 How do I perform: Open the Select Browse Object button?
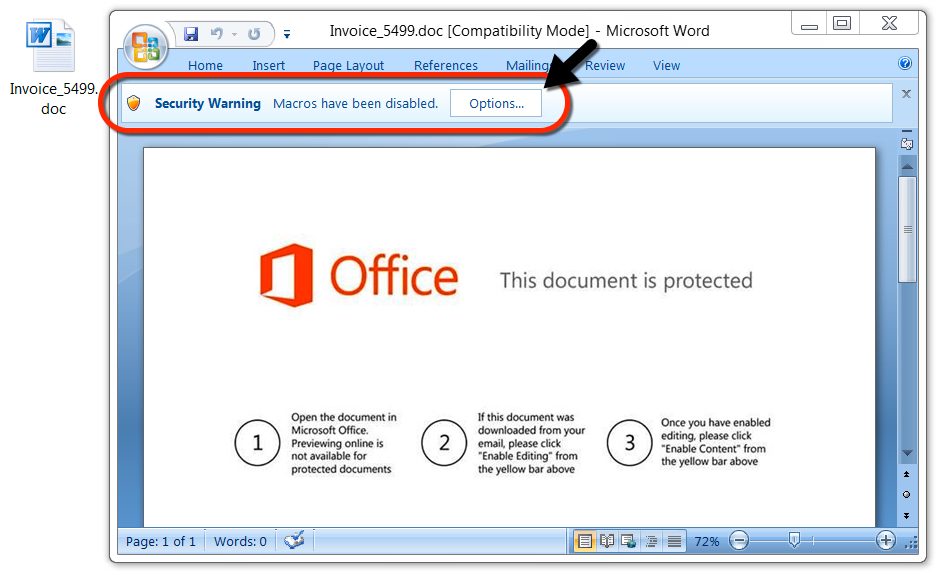pos(906,494)
